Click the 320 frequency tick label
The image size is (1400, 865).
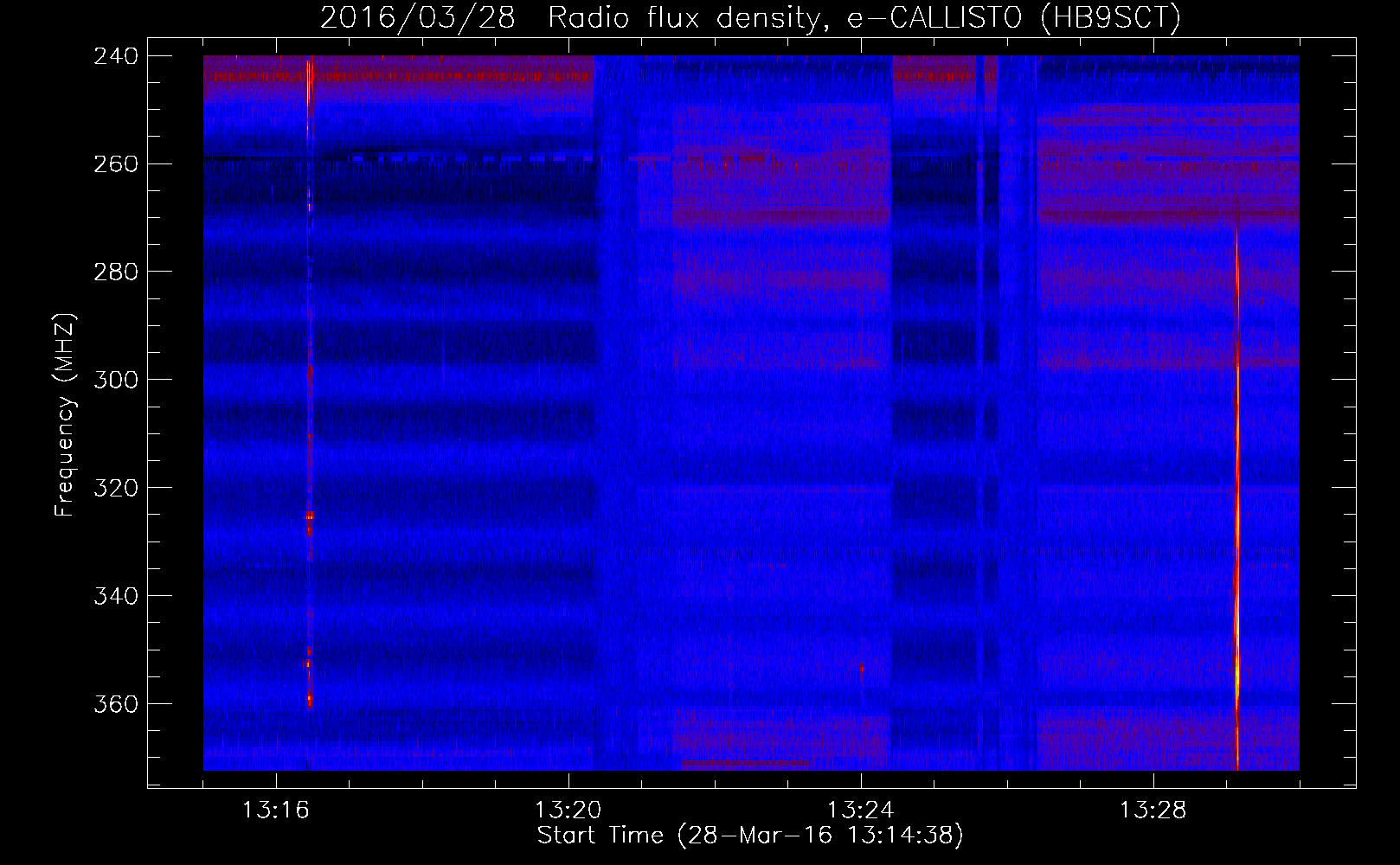click(x=116, y=489)
